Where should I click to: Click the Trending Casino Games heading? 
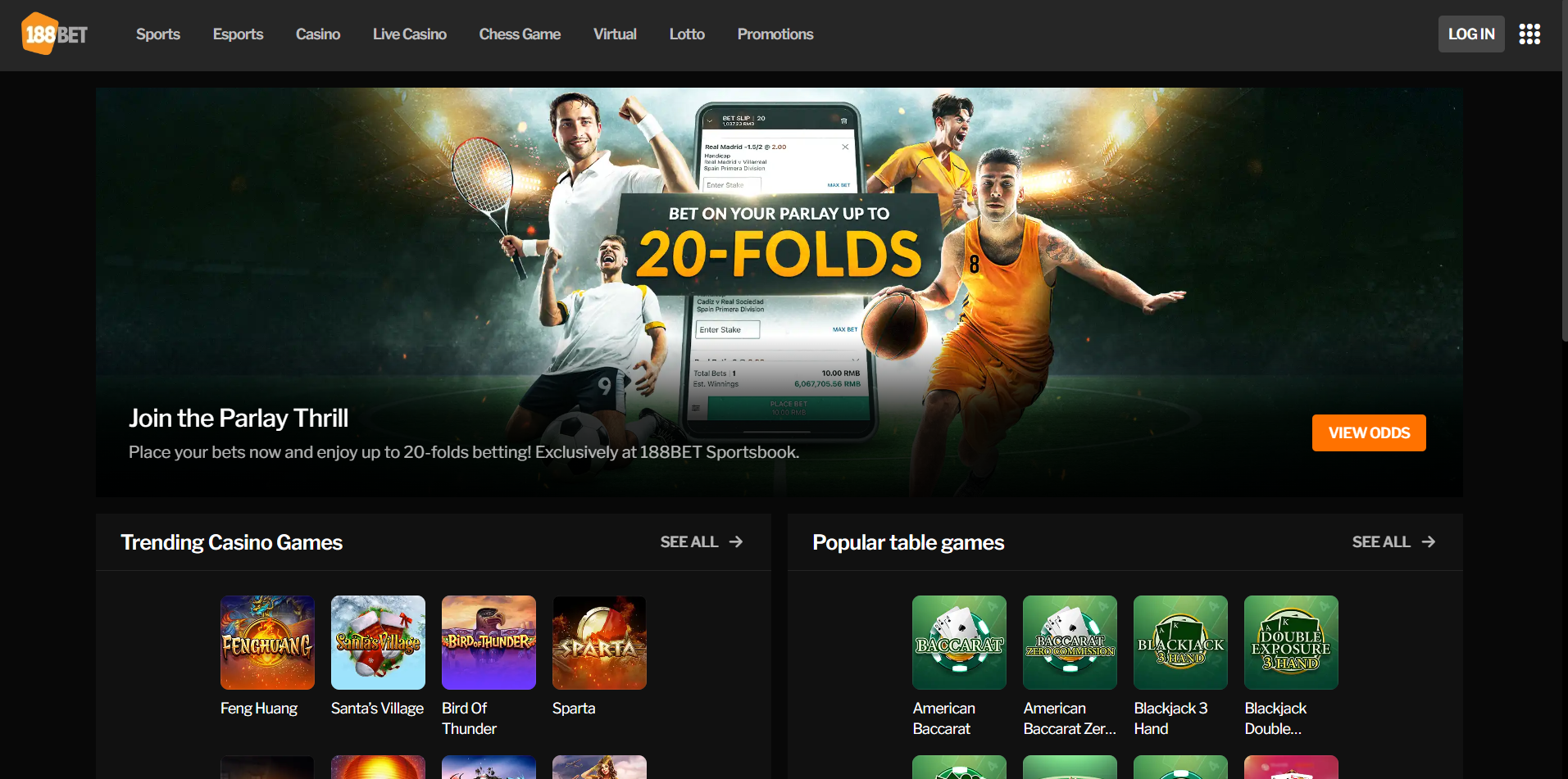[x=232, y=542]
